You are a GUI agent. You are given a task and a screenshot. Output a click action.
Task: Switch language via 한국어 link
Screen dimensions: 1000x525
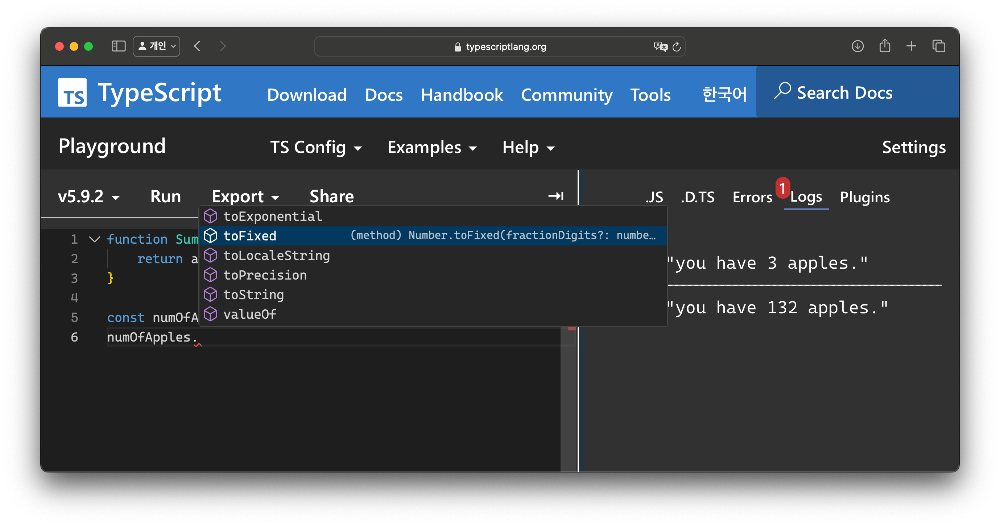pos(724,94)
